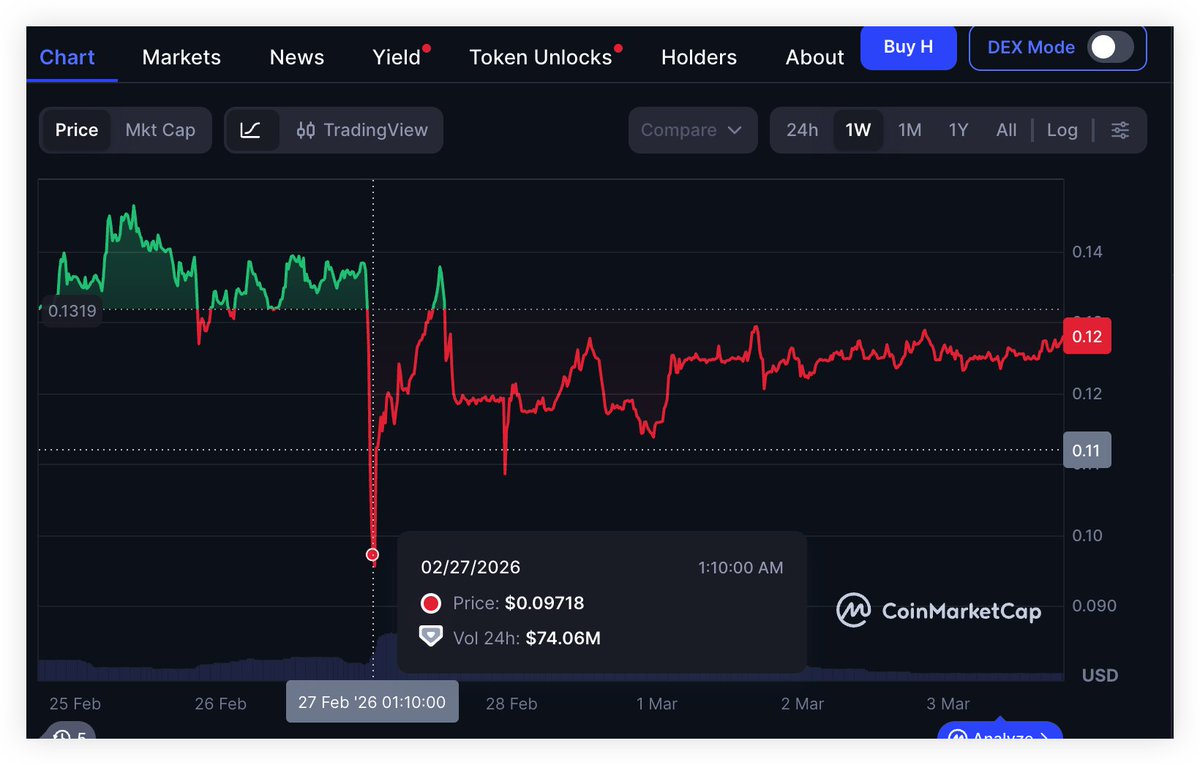1200x765 pixels.
Task: Switch to TradingView chart mode
Action: [x=362, y=130]
